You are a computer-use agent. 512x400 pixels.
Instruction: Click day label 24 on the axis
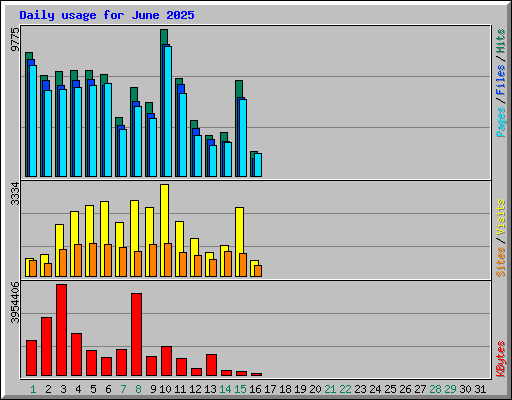[375, 389]
